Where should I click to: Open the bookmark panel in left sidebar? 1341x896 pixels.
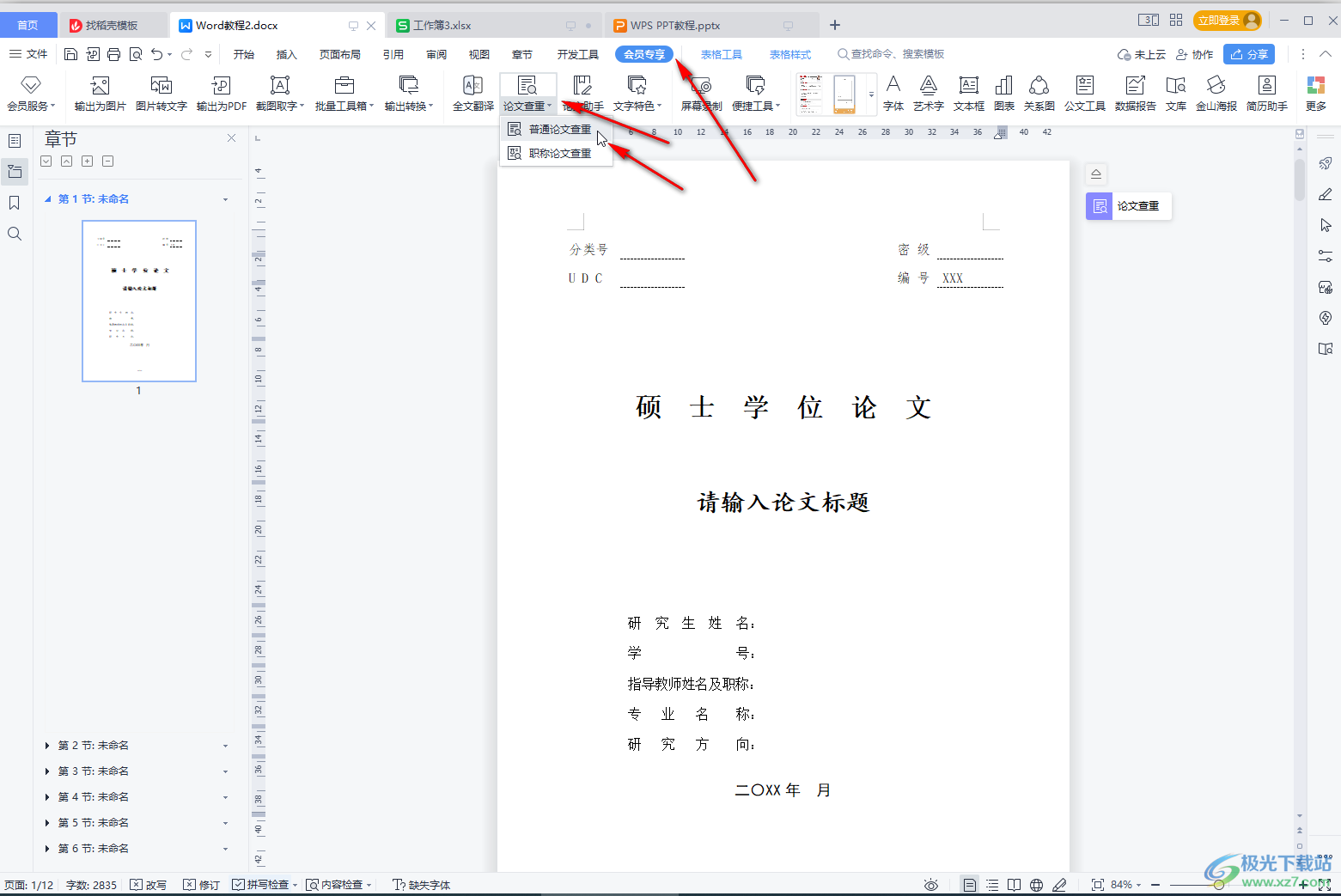pyautogui.click(x=15, y=203)
